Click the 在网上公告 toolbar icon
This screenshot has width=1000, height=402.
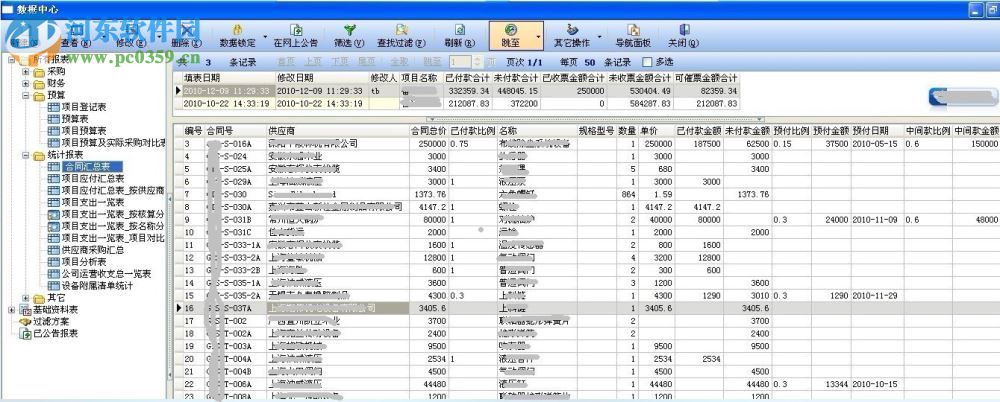point(295,30)
